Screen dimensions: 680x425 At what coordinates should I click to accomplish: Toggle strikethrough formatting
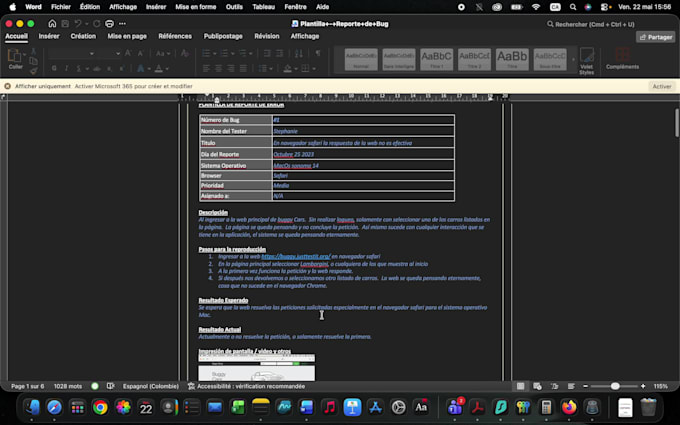(x=97, y=69)
